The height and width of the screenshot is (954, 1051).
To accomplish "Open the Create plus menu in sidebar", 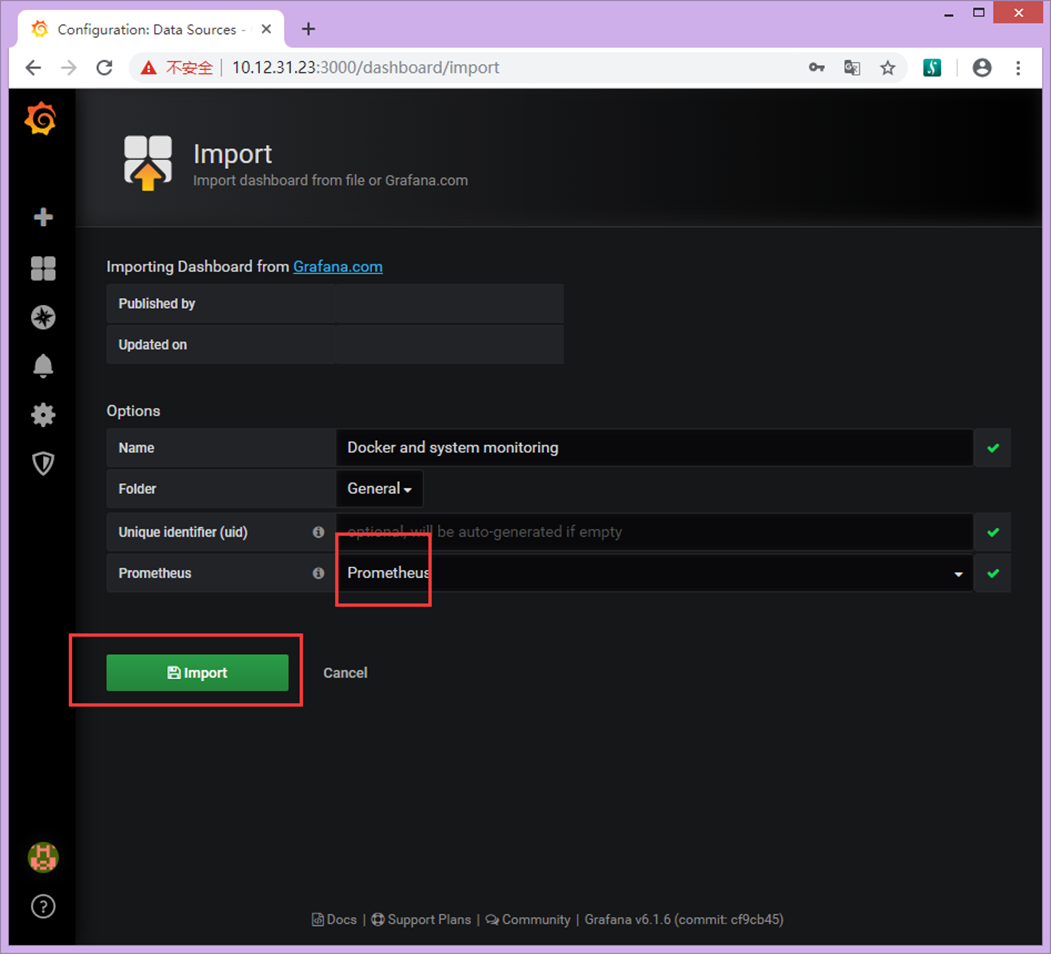I will (x=44, y=217).
